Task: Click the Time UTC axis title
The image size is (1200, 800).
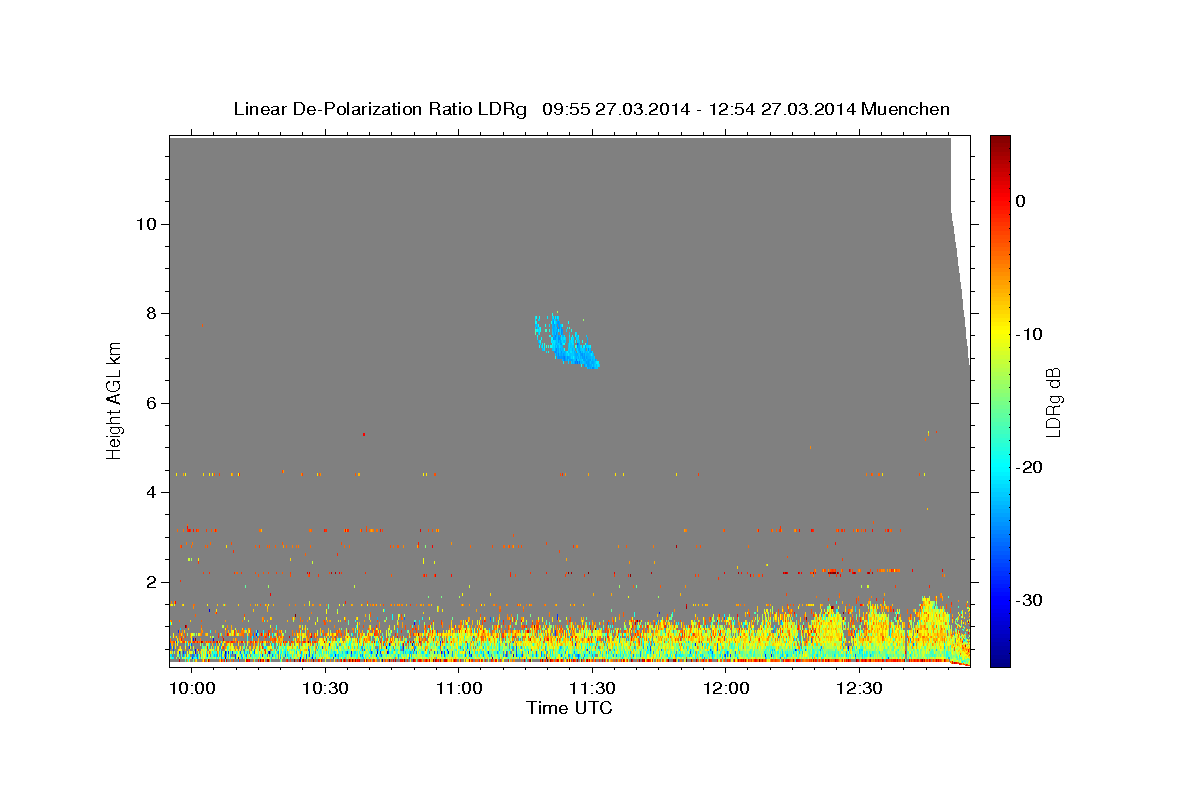Action: tap(569, 708)
